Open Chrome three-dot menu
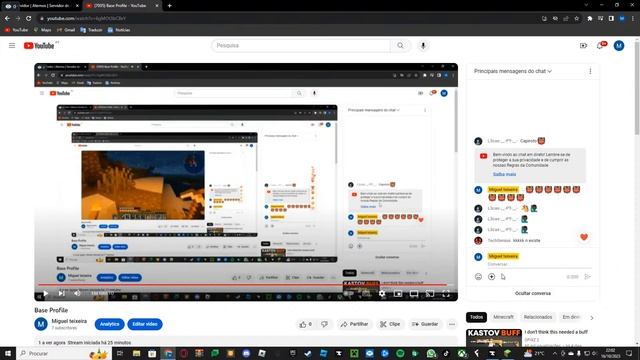The width and height of the screenshot is (640, 360). pos(633,18)
